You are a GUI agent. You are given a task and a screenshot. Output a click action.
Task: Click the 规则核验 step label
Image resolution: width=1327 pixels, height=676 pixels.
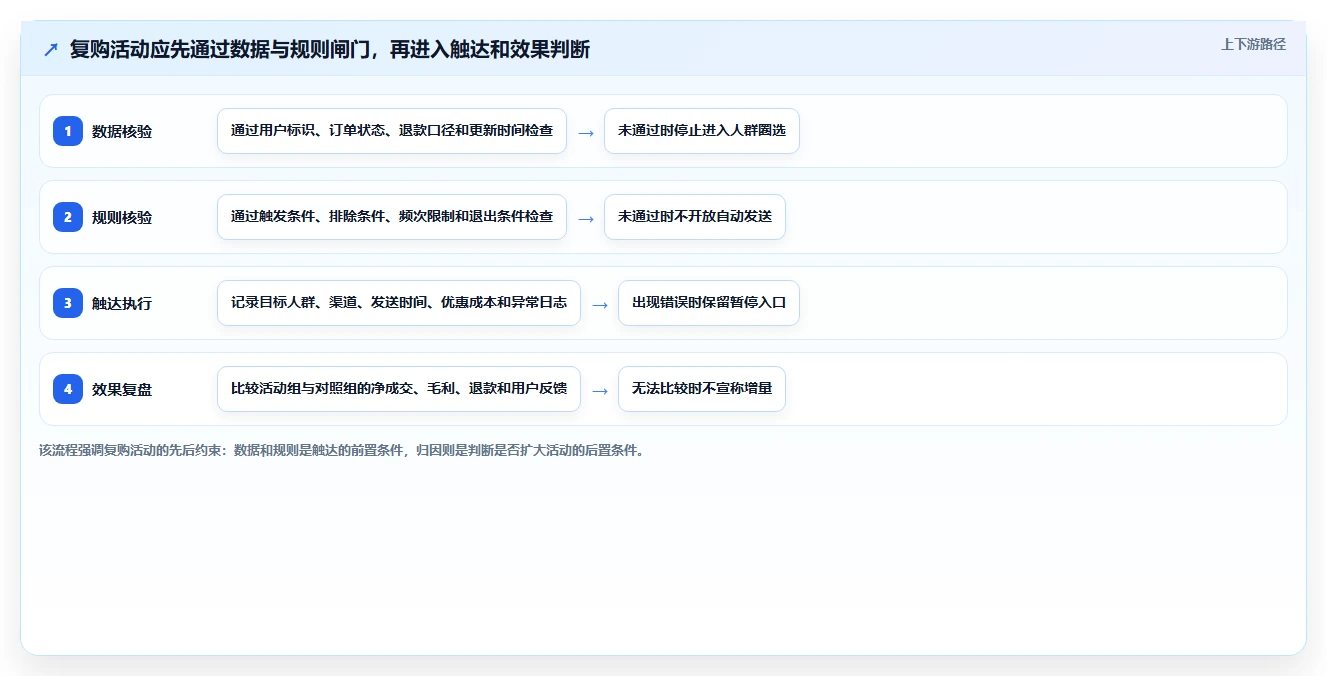point(122,217)
